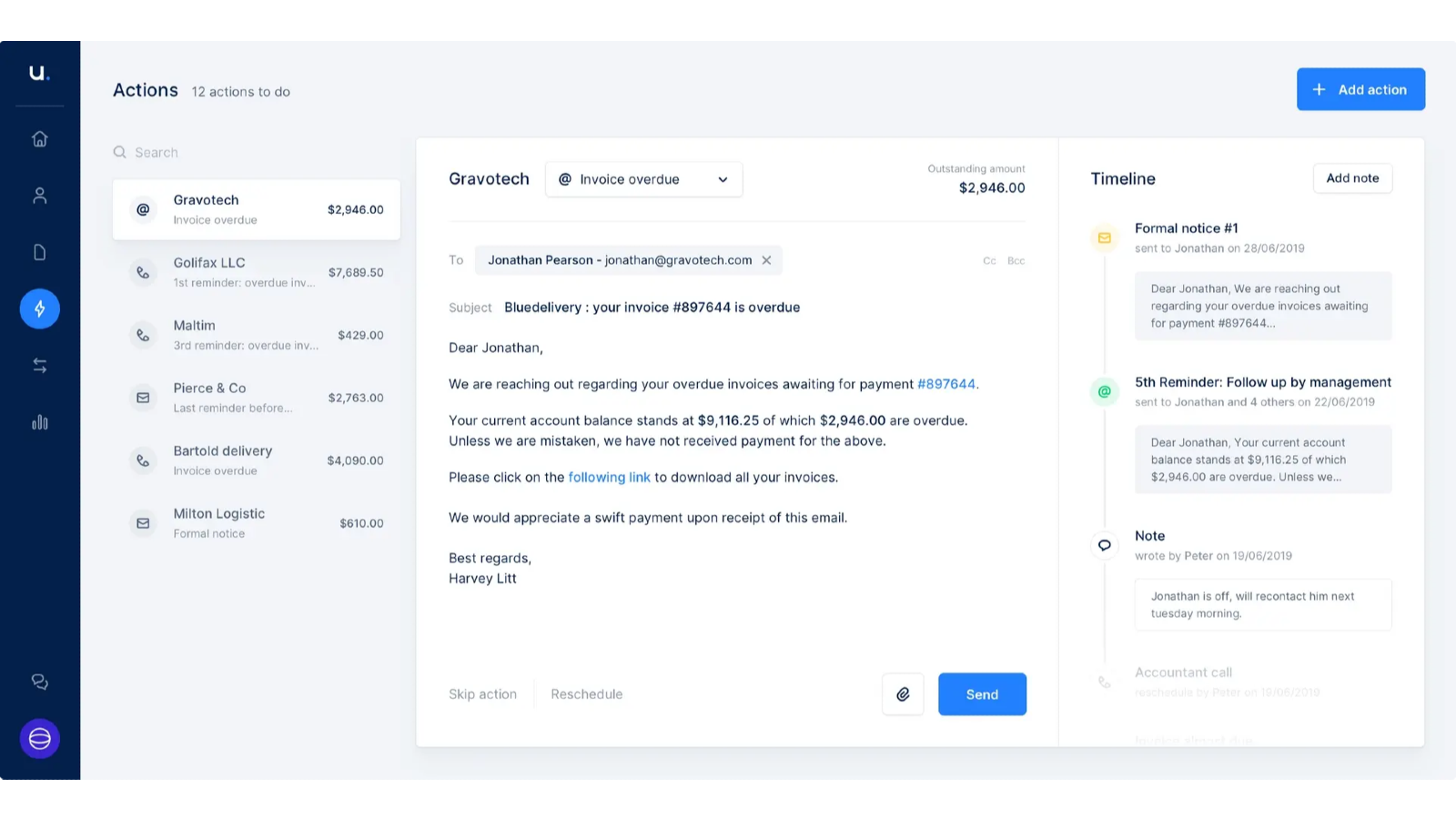1456x819 pixels.
Task: Open the contacts person icon in sidebar
Action: coord(39,196)
